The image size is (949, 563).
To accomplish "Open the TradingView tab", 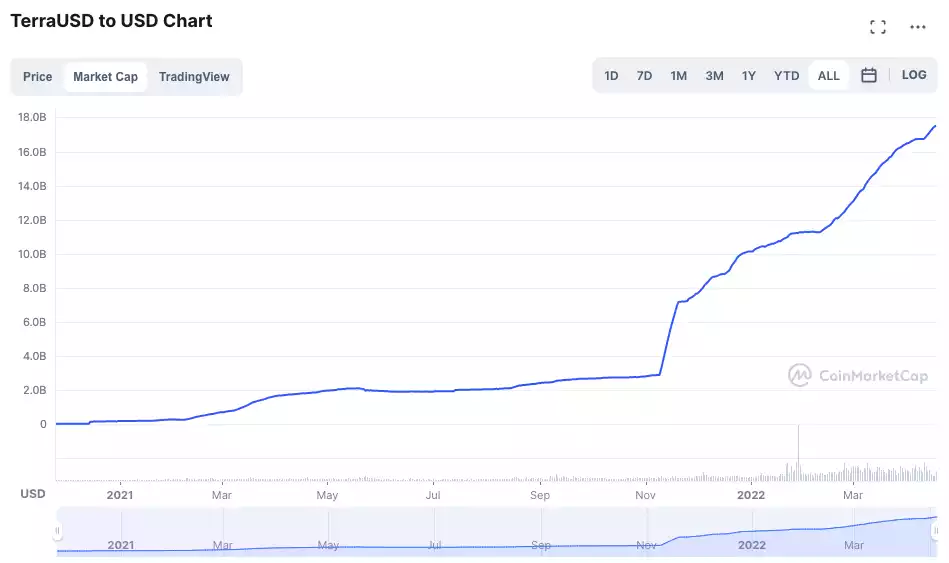I will pyautogui.click(x=194, y=77).
